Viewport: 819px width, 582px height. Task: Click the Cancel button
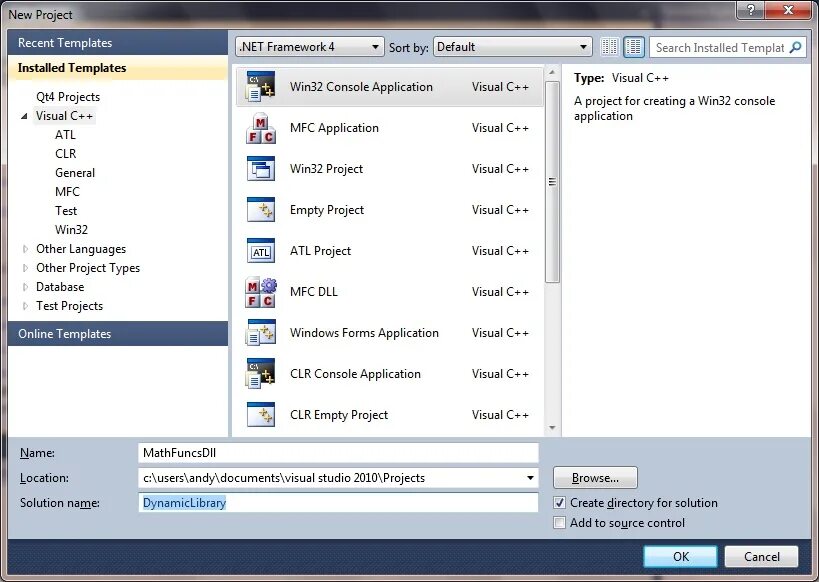762,557
